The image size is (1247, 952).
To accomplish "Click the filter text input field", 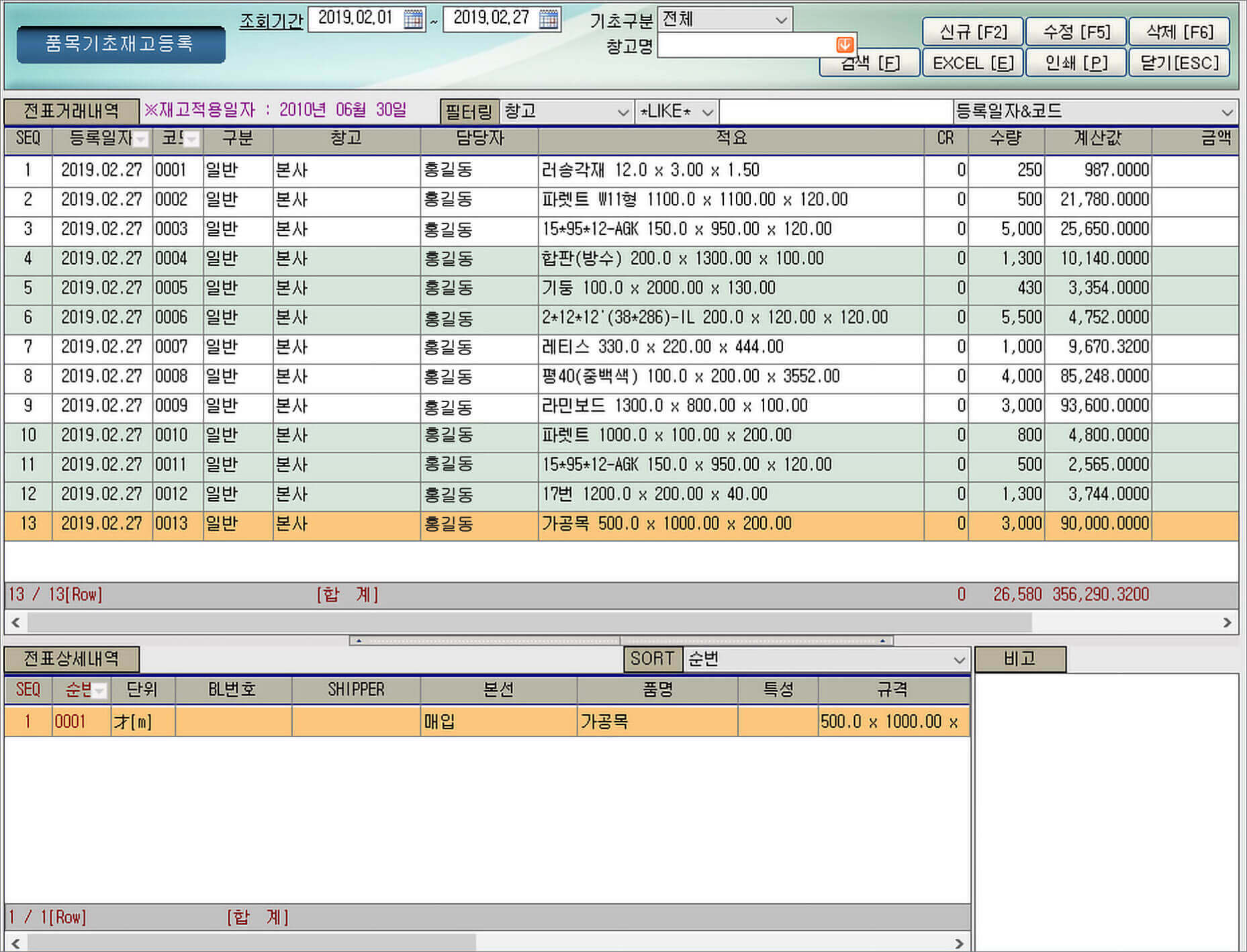I will click(x=835, y=112).
